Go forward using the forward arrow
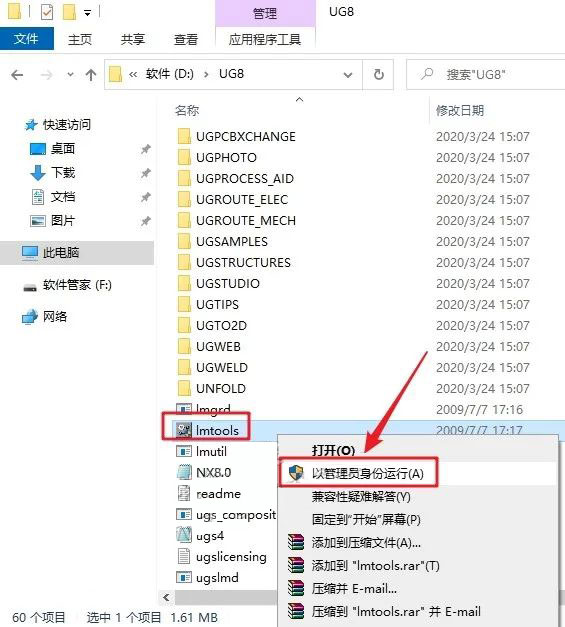The image size is (565, 627). [x=46, y=74]
